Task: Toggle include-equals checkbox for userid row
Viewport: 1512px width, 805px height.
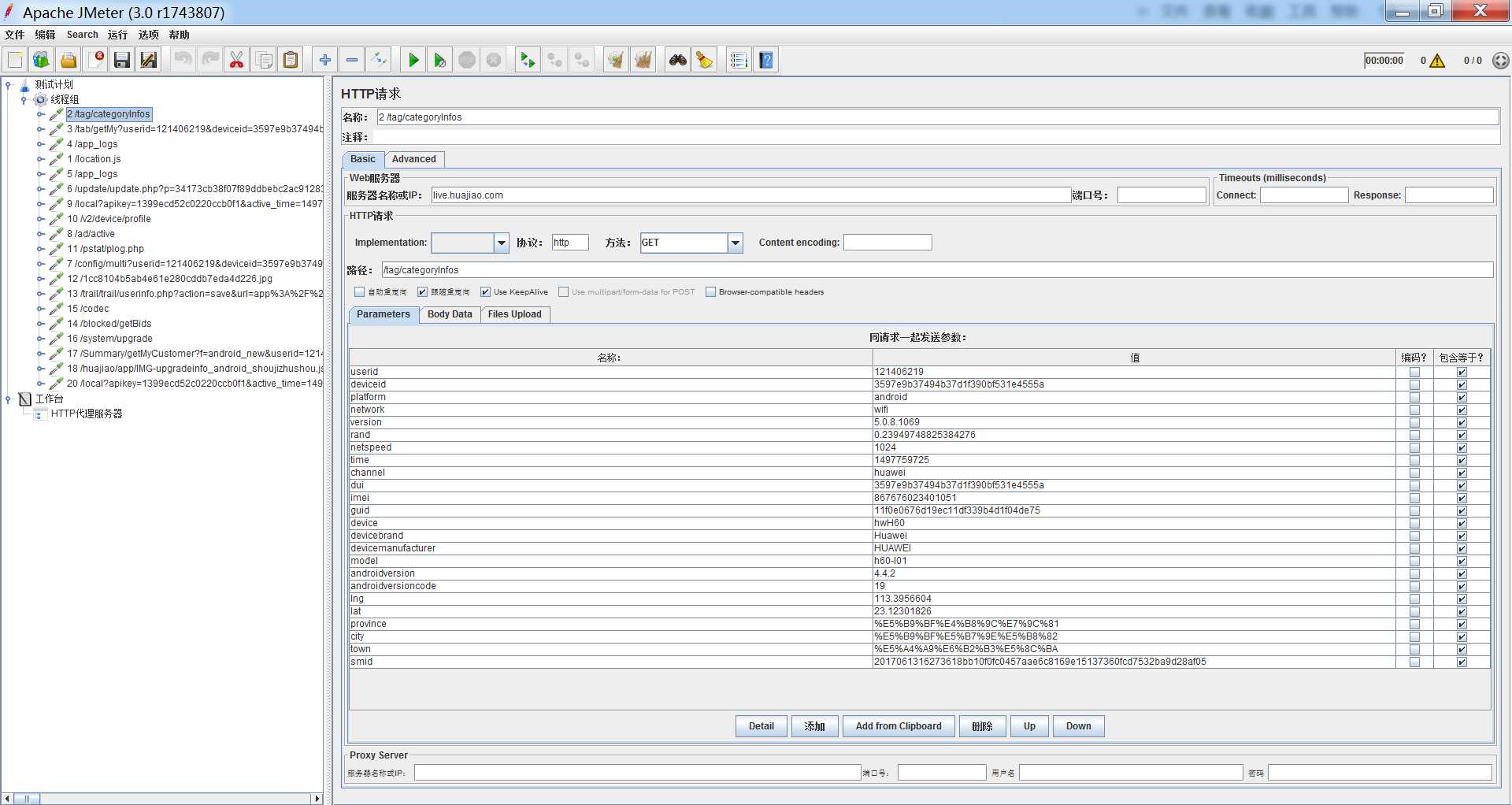Action: (1462, 372)
